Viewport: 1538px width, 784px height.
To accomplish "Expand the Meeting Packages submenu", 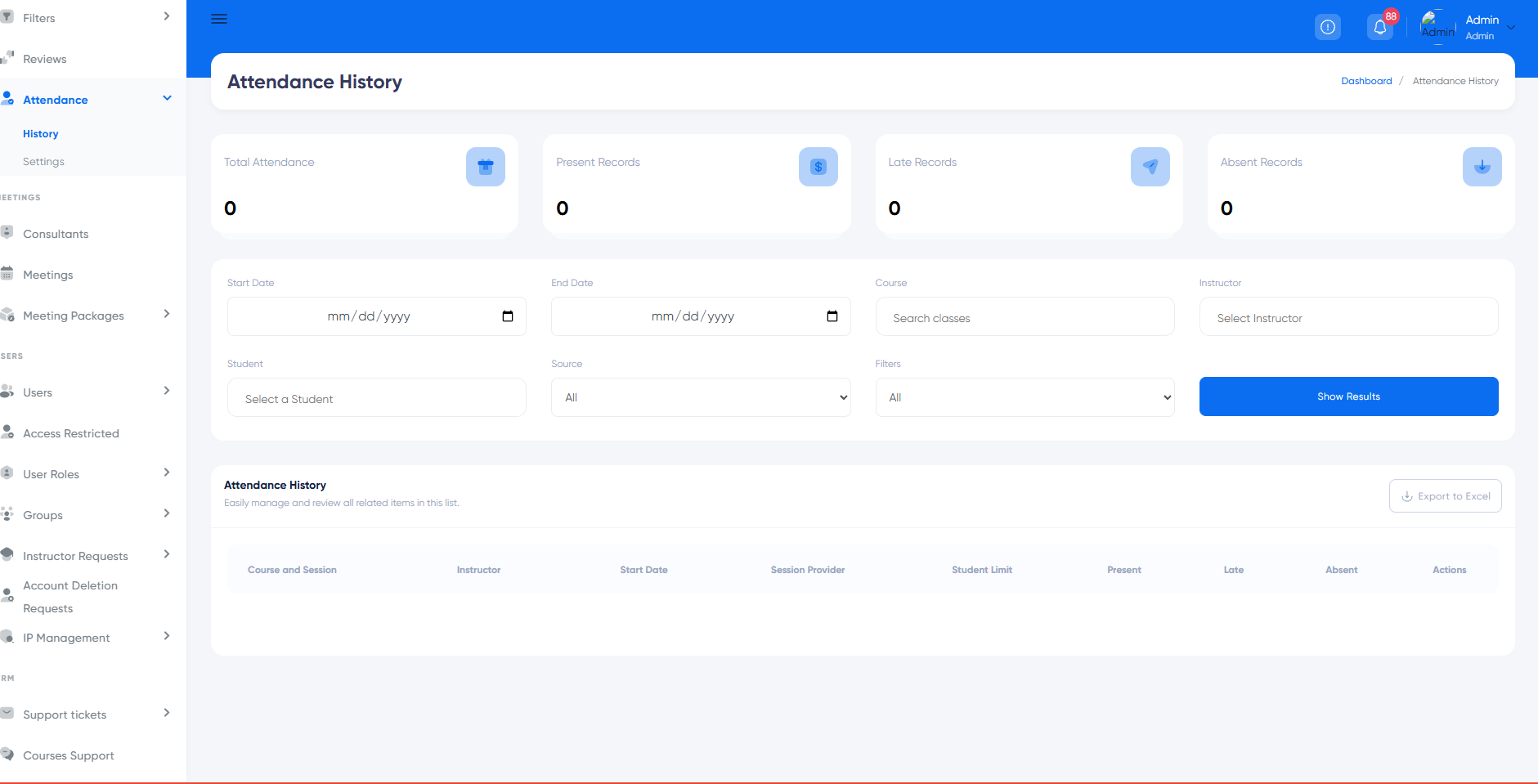I will pyautogui.click(x=167, y=314).
